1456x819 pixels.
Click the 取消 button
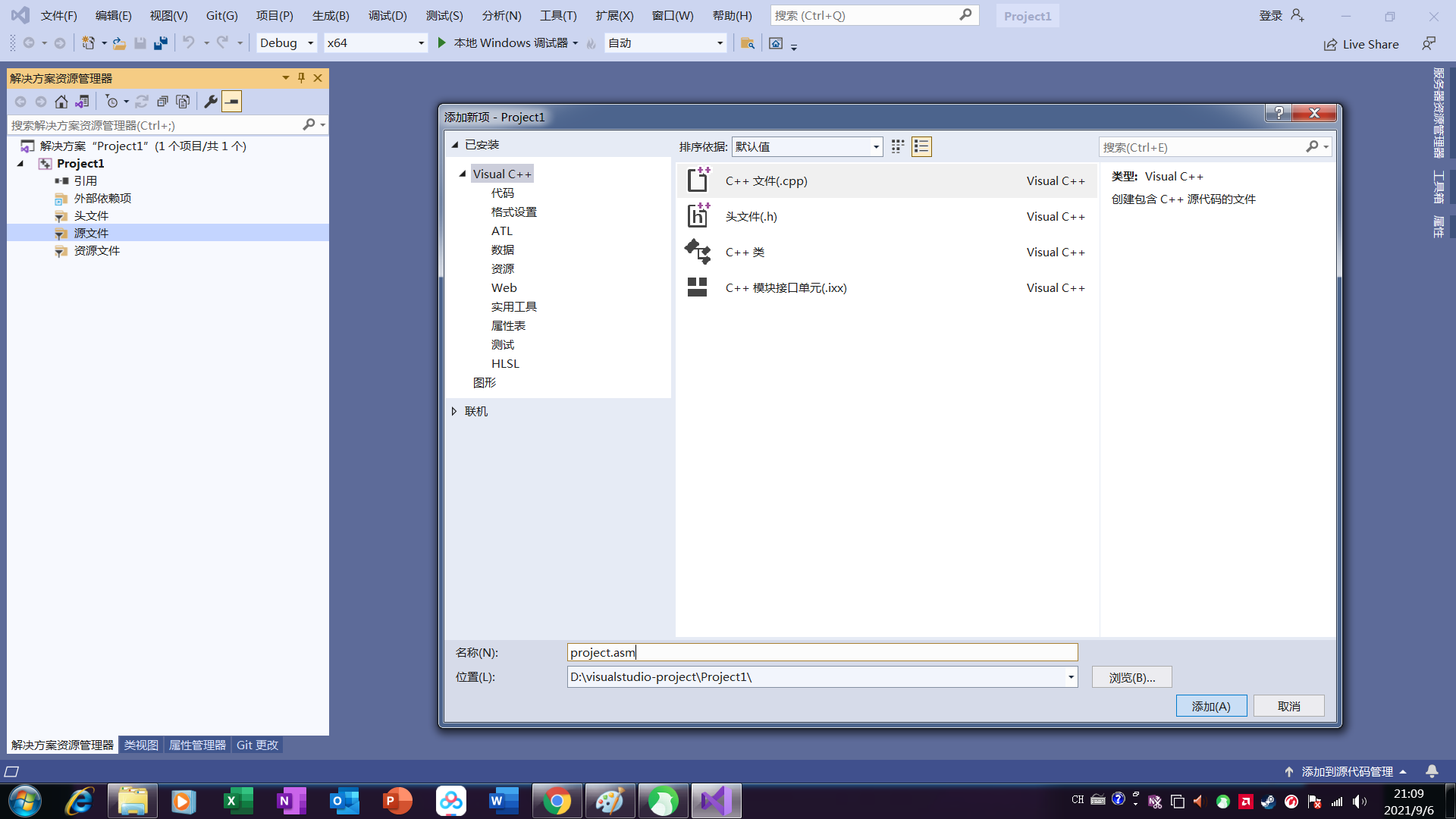(x=1288, y=706)
